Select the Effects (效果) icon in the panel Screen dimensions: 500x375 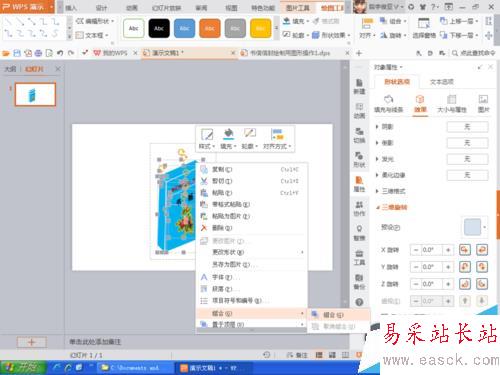[420, 104]
